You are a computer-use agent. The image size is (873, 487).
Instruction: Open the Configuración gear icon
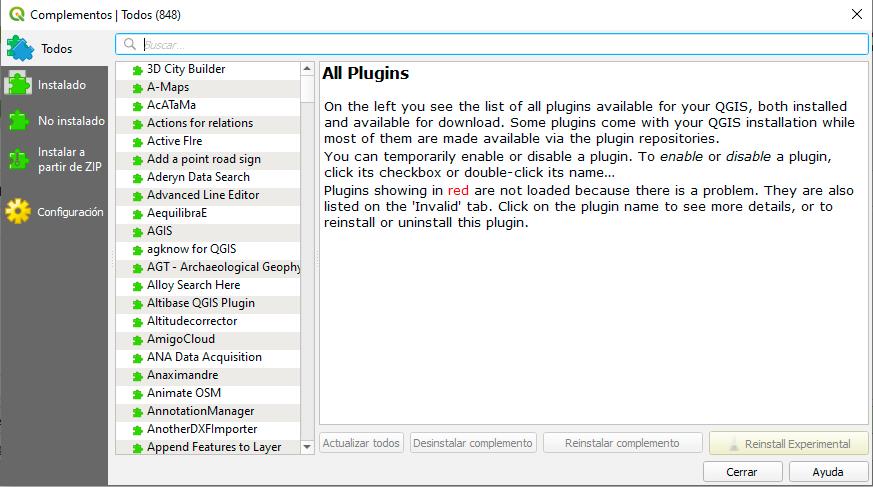[18, 211]
